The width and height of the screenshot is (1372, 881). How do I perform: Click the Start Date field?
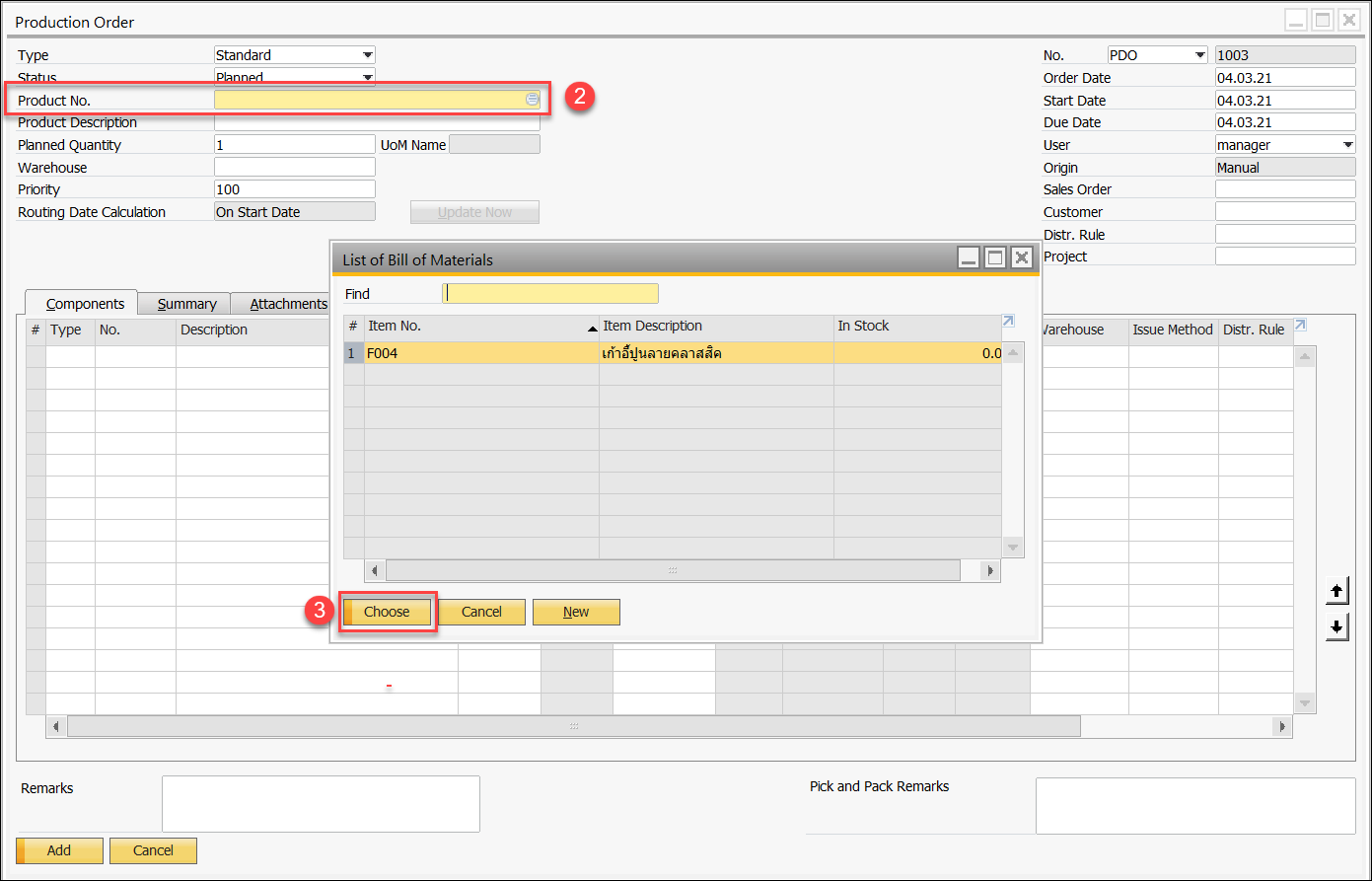coord(1285,100)
